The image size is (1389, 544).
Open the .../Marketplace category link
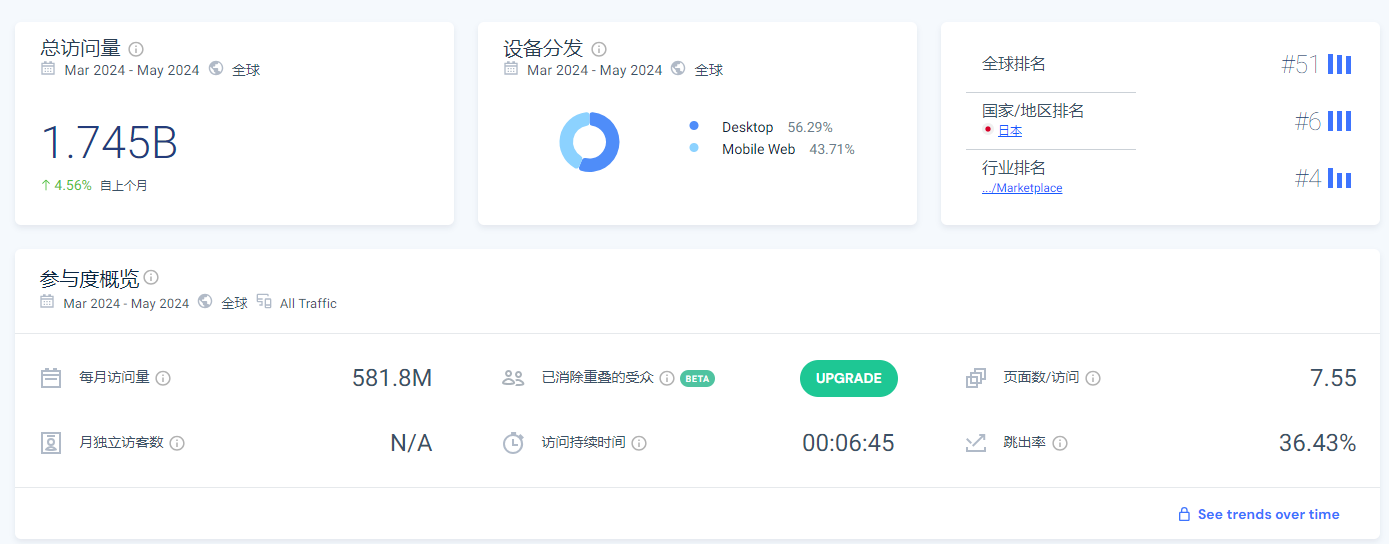1022,188
